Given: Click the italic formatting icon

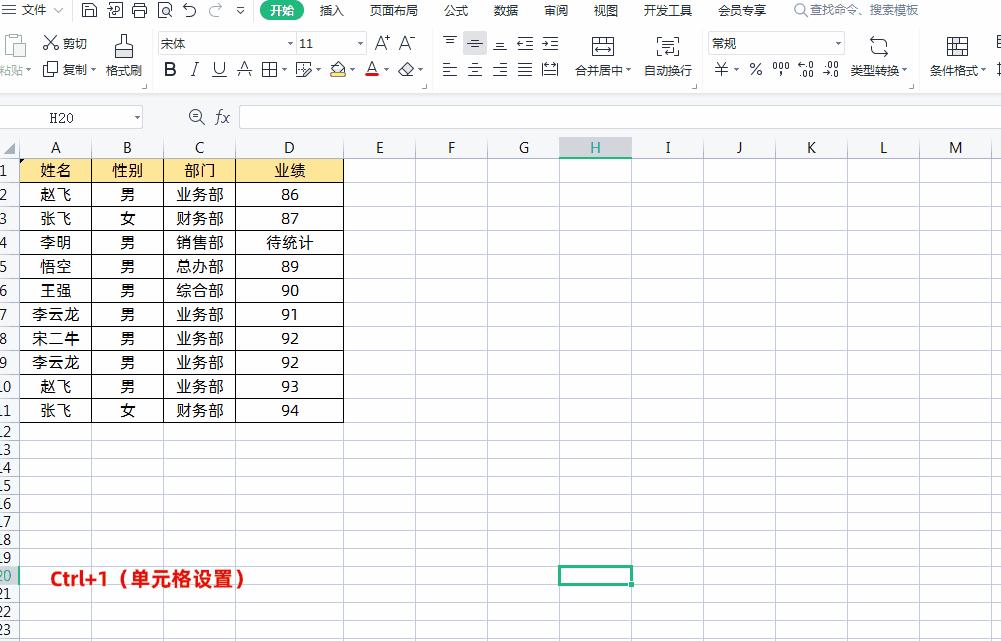Looking at the screenshot, I should click(x=194, y=70).
